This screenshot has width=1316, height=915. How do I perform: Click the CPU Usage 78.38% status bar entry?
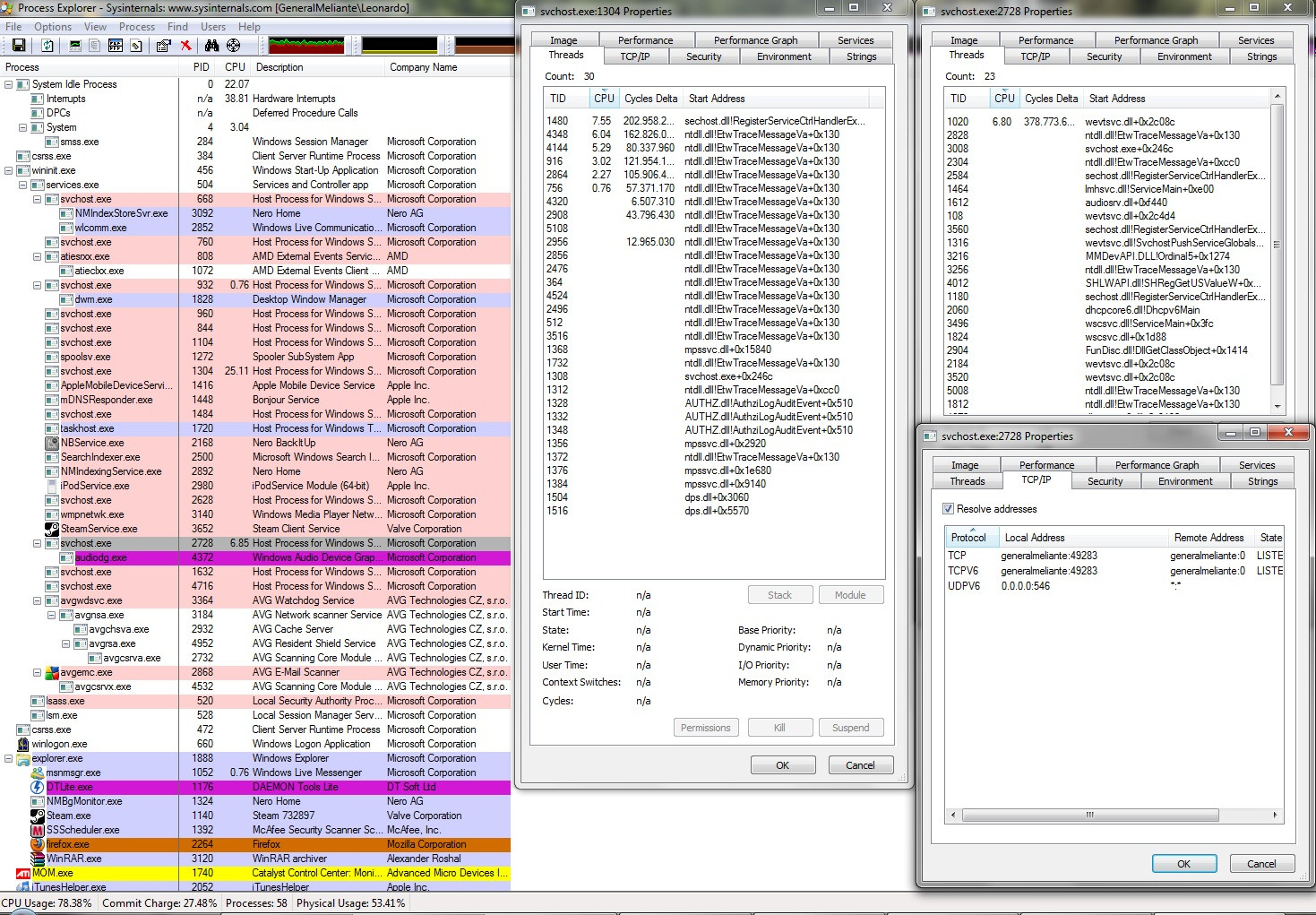[x=47, y=903]
